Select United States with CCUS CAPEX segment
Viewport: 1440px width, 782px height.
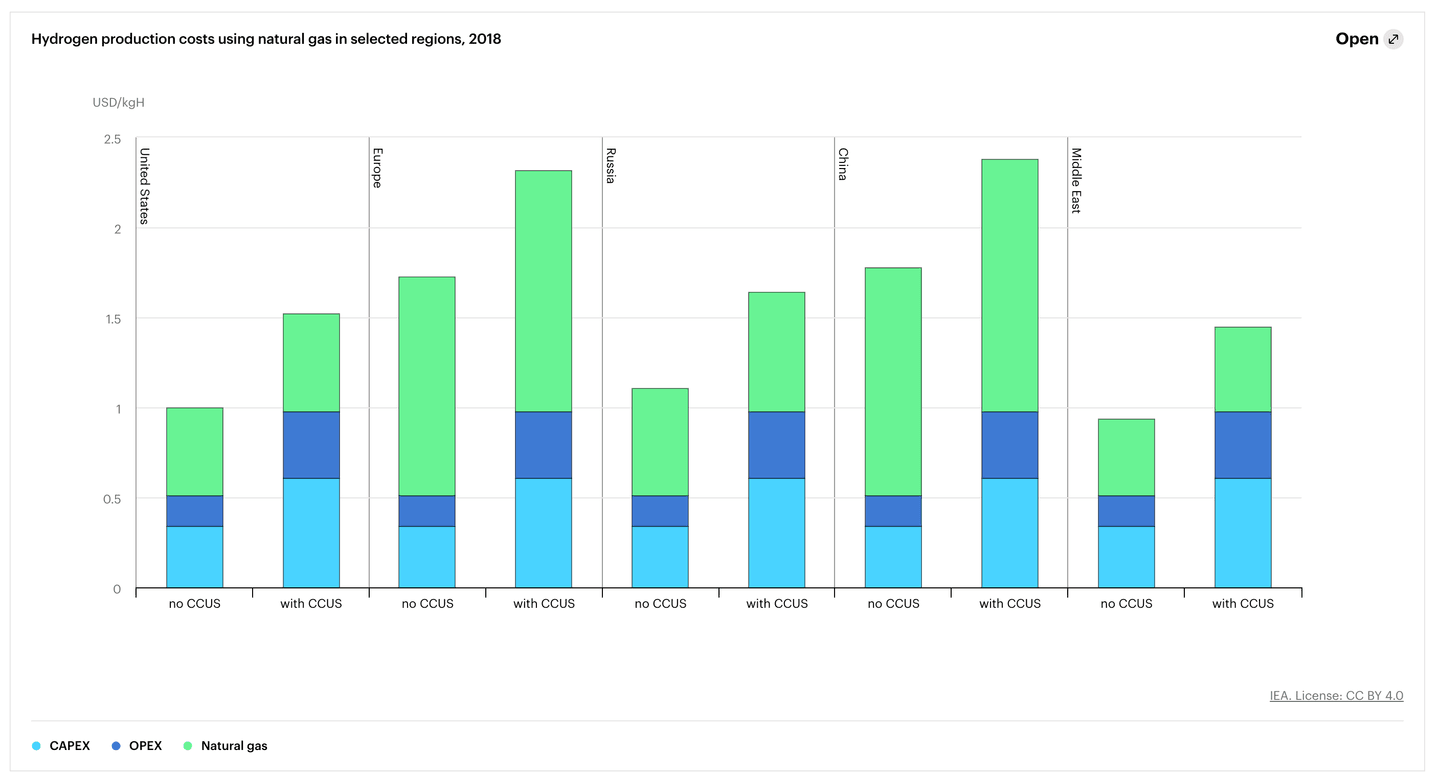(x=311, y=533)
